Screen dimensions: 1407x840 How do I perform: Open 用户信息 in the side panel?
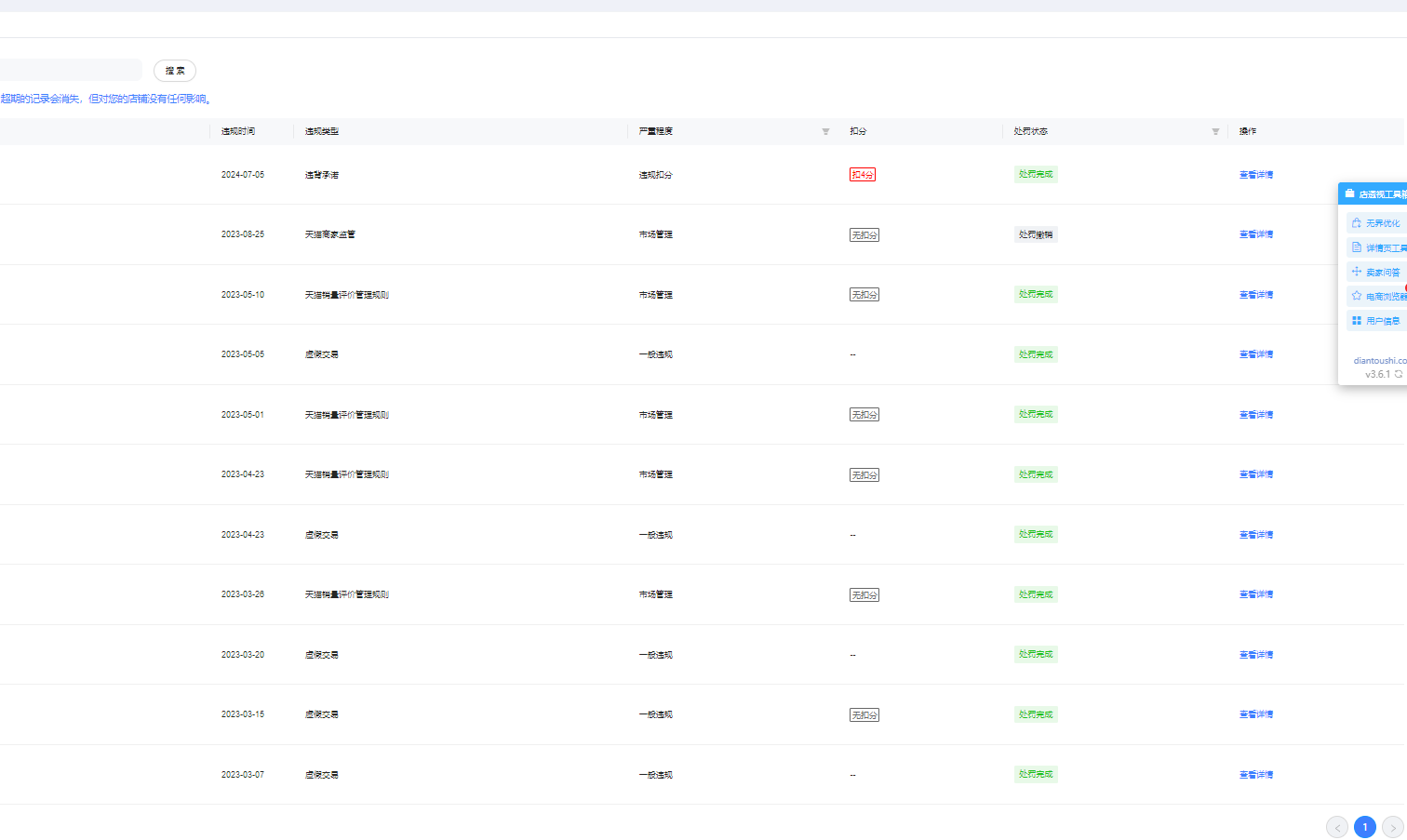[1376, 320]
